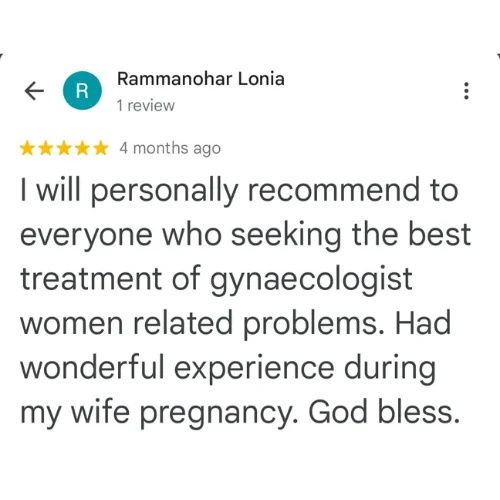Go back using the left arrow
This screenshot has width=500, height=500.
pyautogui.click(x=34, y=91)
